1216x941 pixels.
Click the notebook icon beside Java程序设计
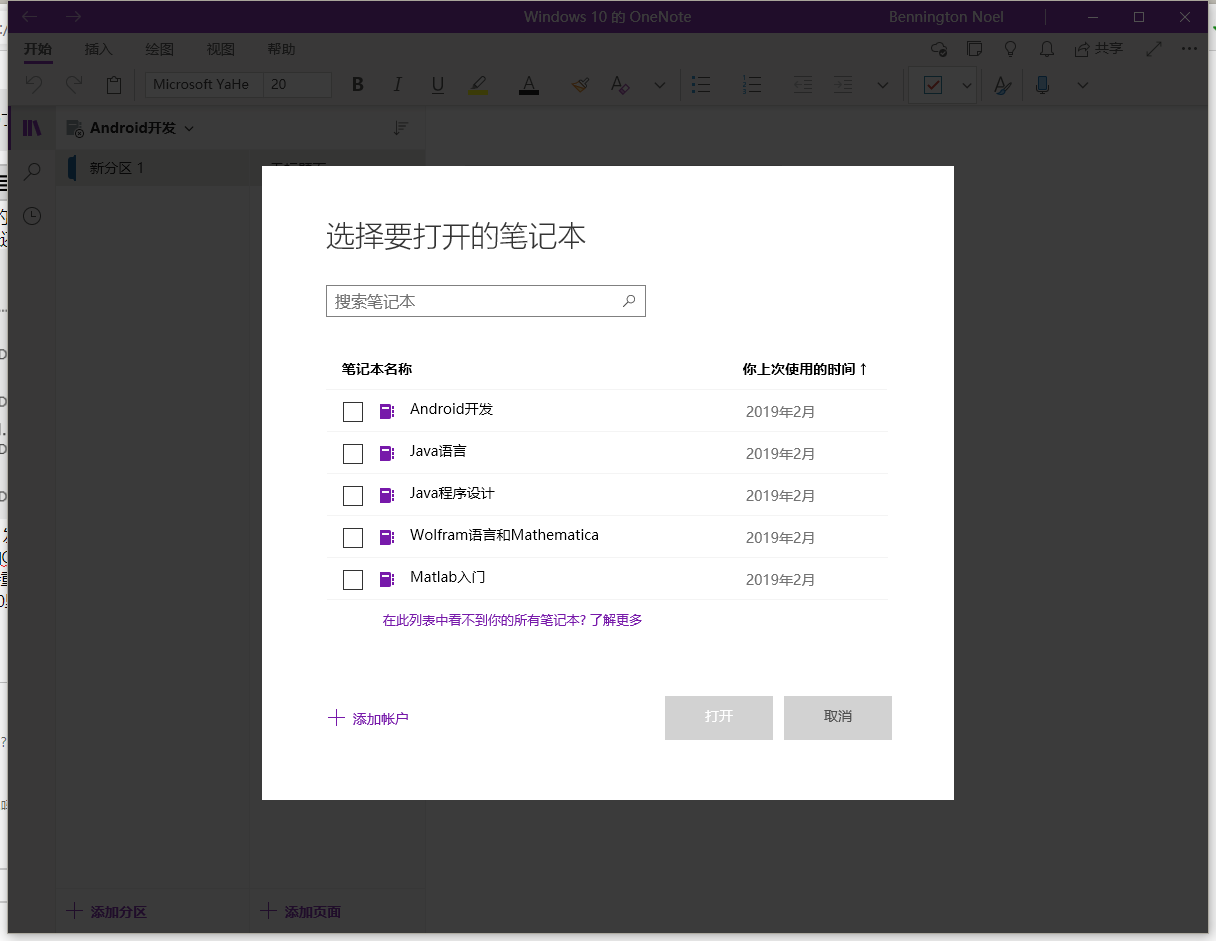coord(387,495)
